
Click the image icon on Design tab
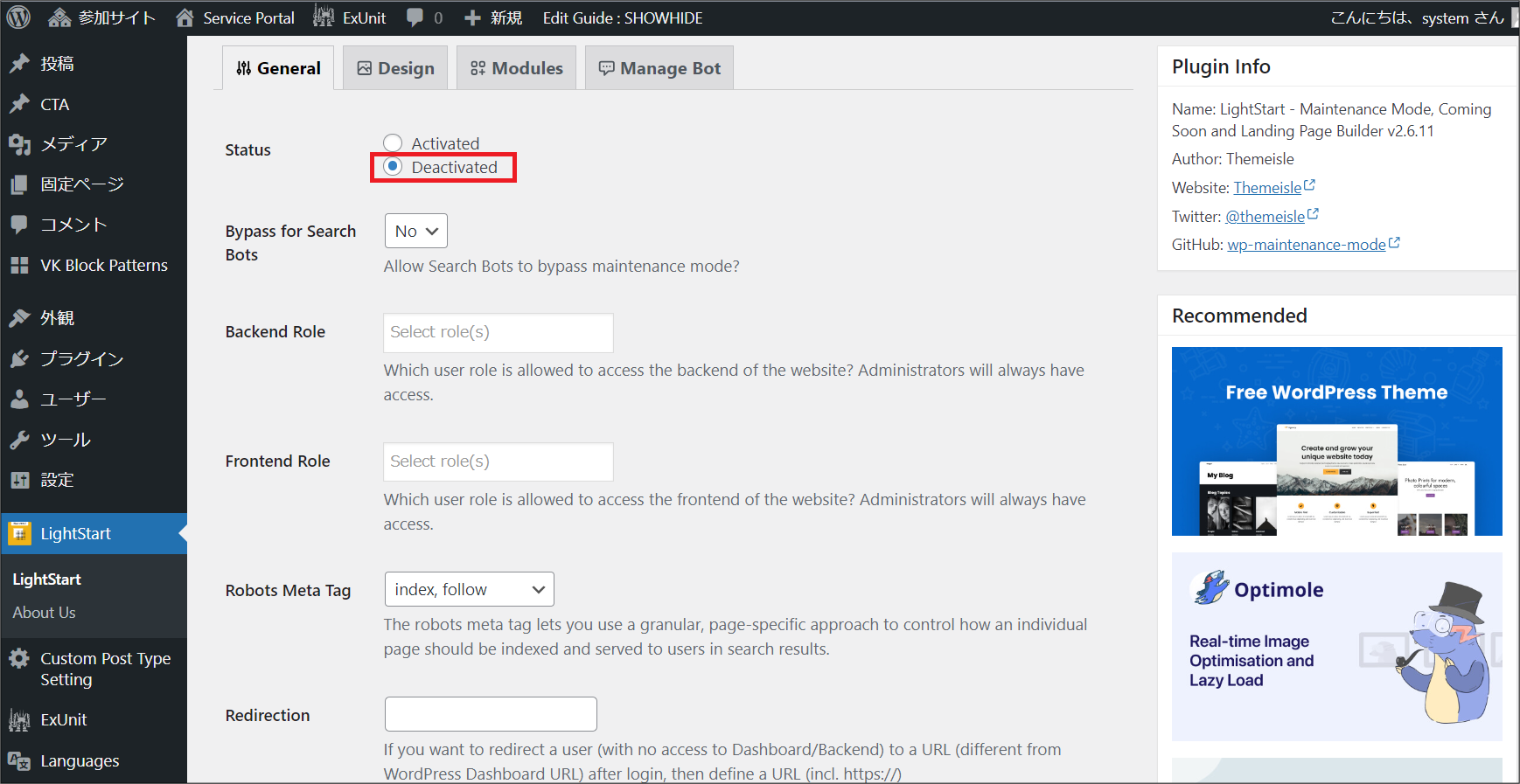click(365, 68)
